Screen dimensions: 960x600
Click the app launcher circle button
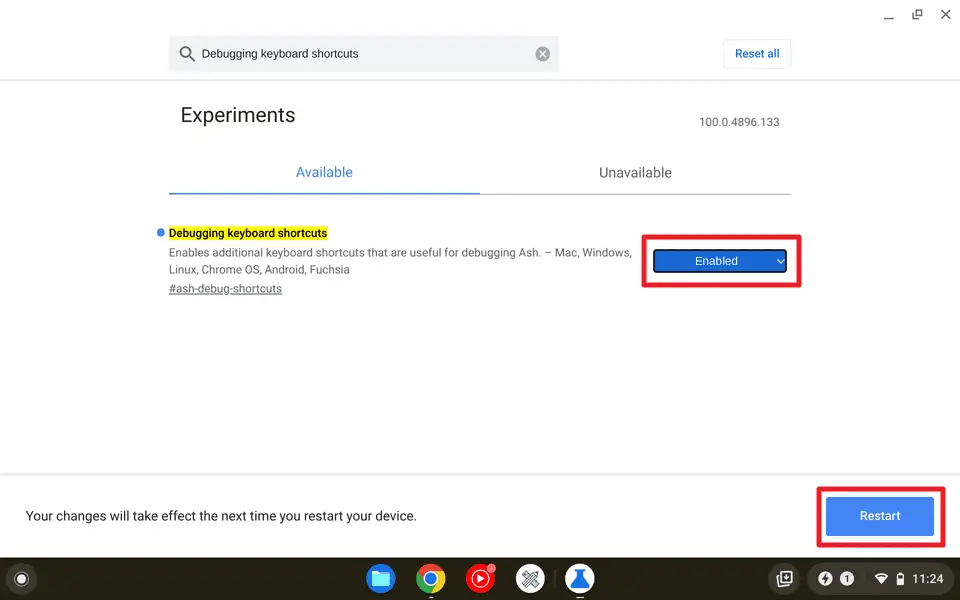[21, 579]
